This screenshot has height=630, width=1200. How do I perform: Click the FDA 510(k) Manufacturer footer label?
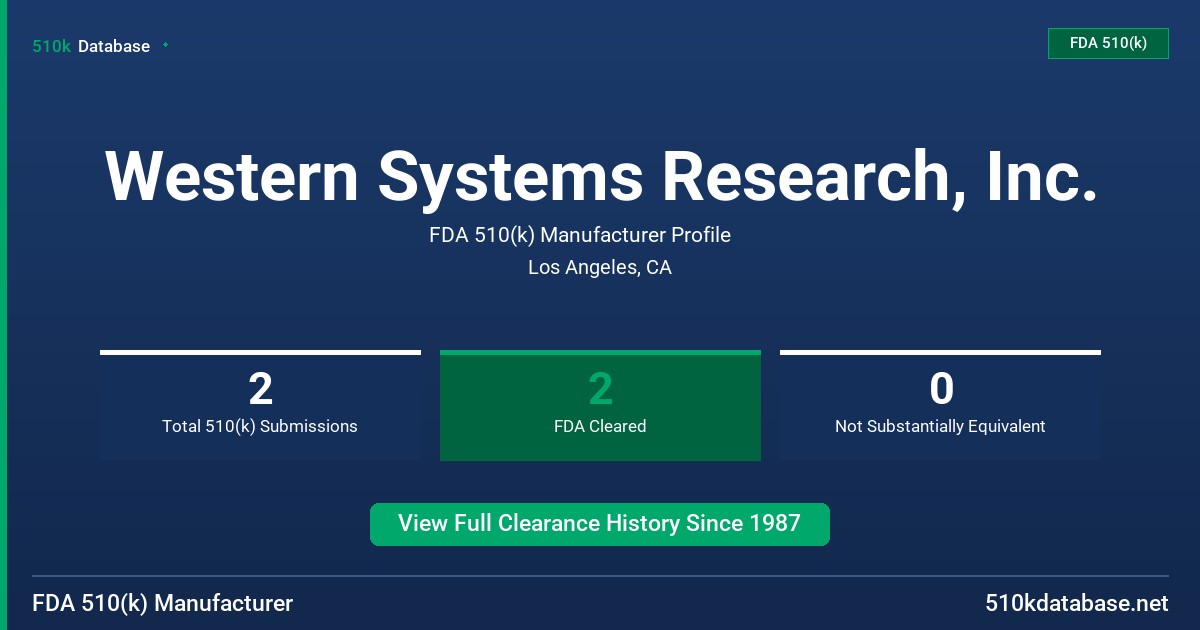point(163,603)
